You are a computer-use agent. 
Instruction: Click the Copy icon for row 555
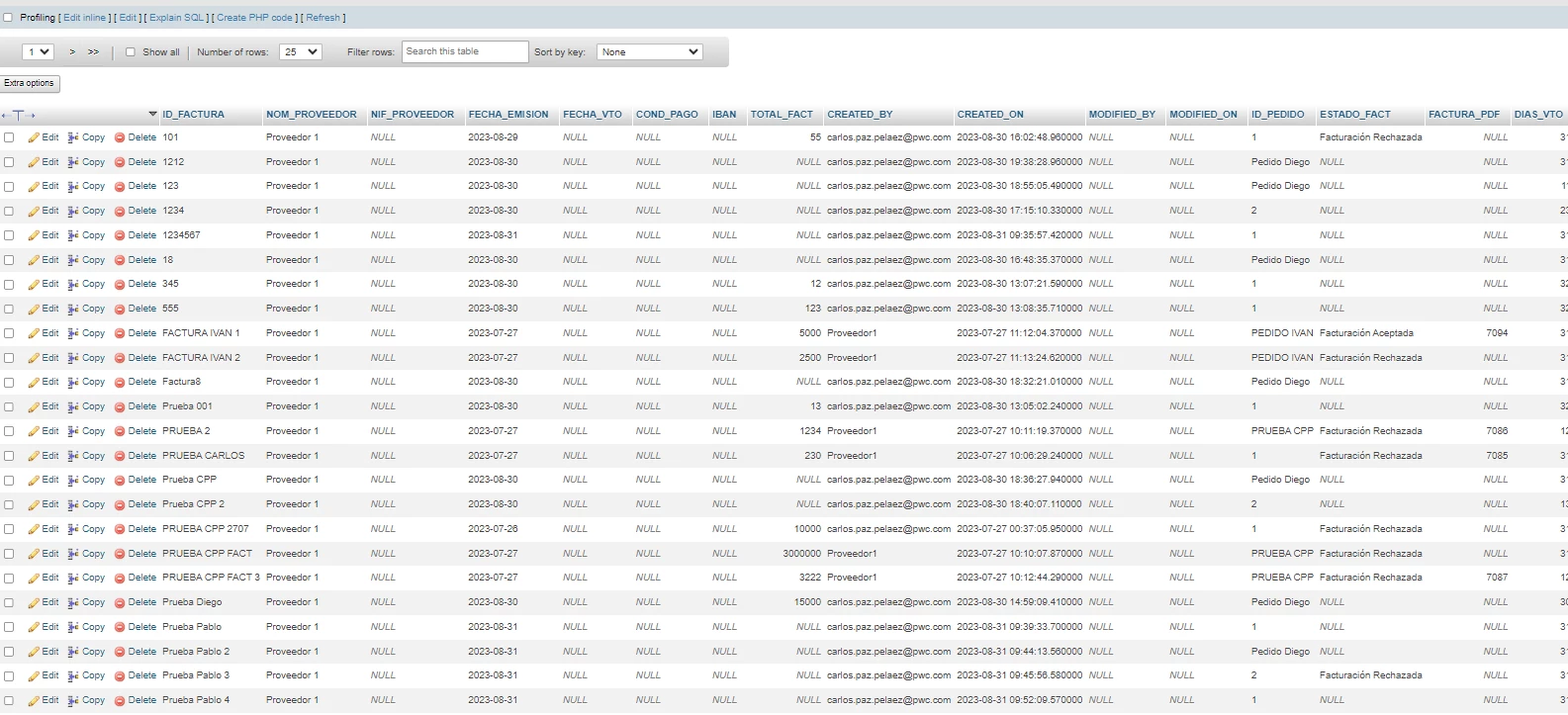click(x=73, y=309)
